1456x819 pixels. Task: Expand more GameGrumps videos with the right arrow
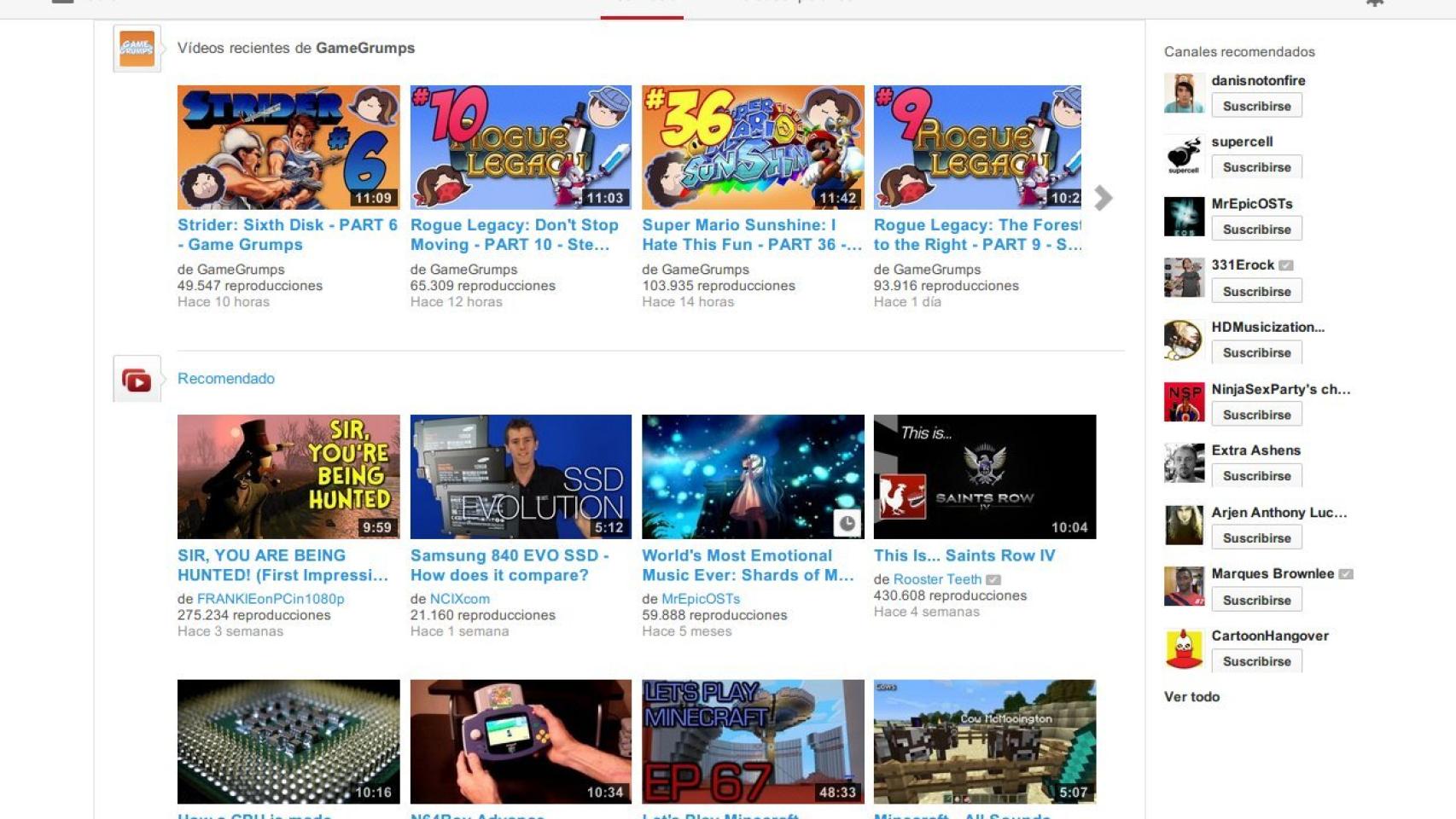(x=1104, y=198)
